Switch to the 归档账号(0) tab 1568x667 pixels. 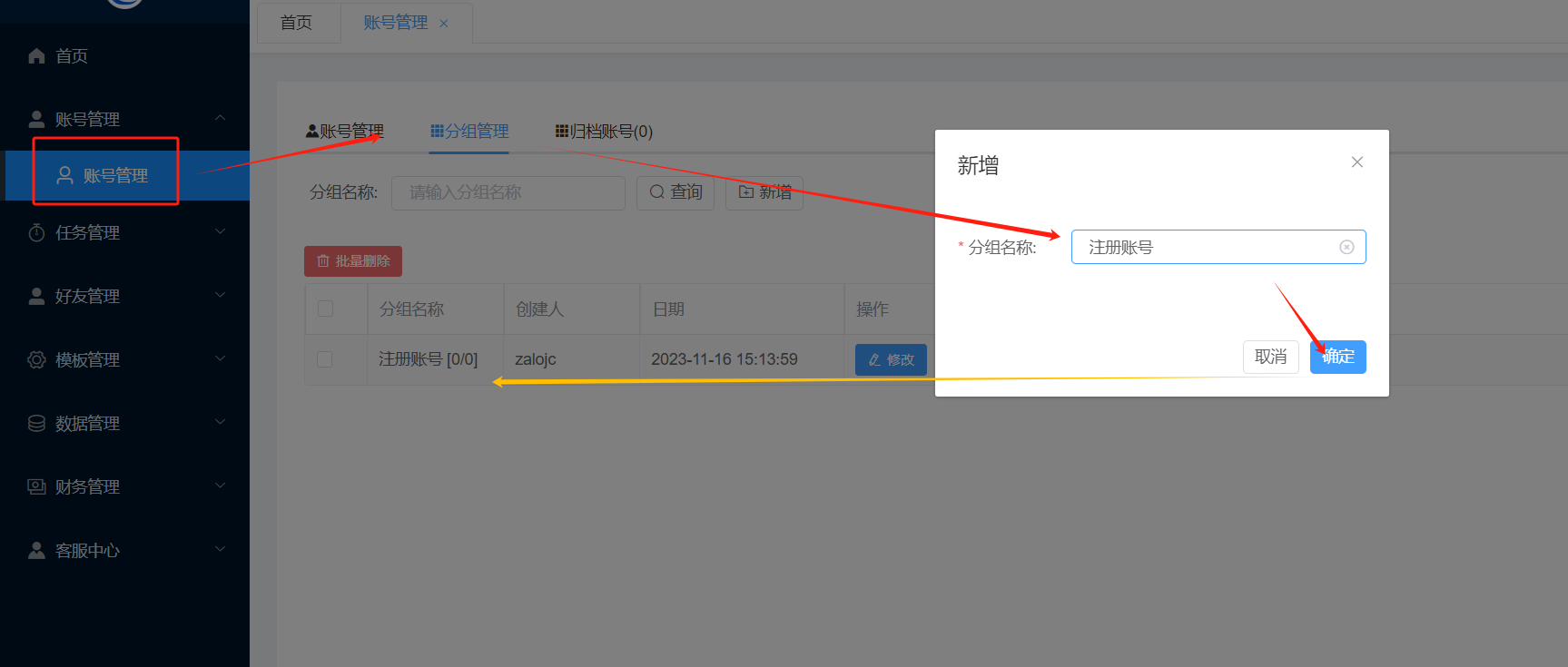(604, 132)
